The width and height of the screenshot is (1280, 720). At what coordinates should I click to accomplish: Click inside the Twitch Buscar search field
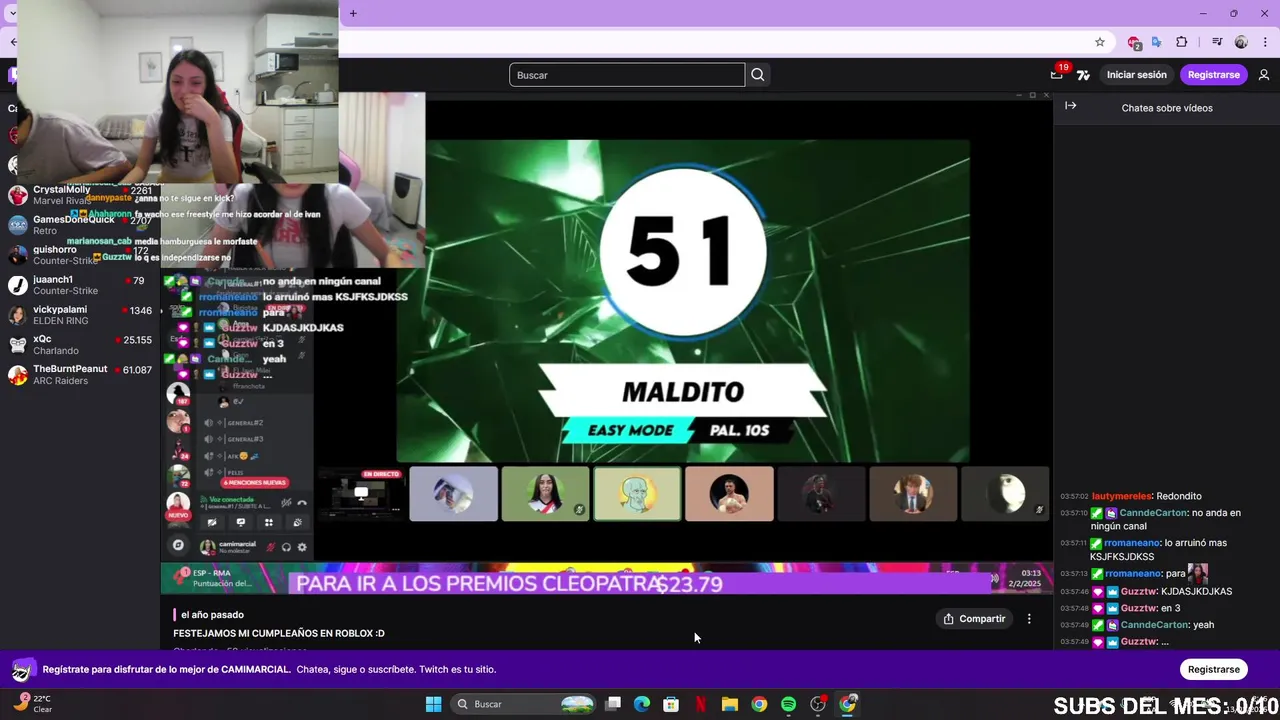(627, 75)
